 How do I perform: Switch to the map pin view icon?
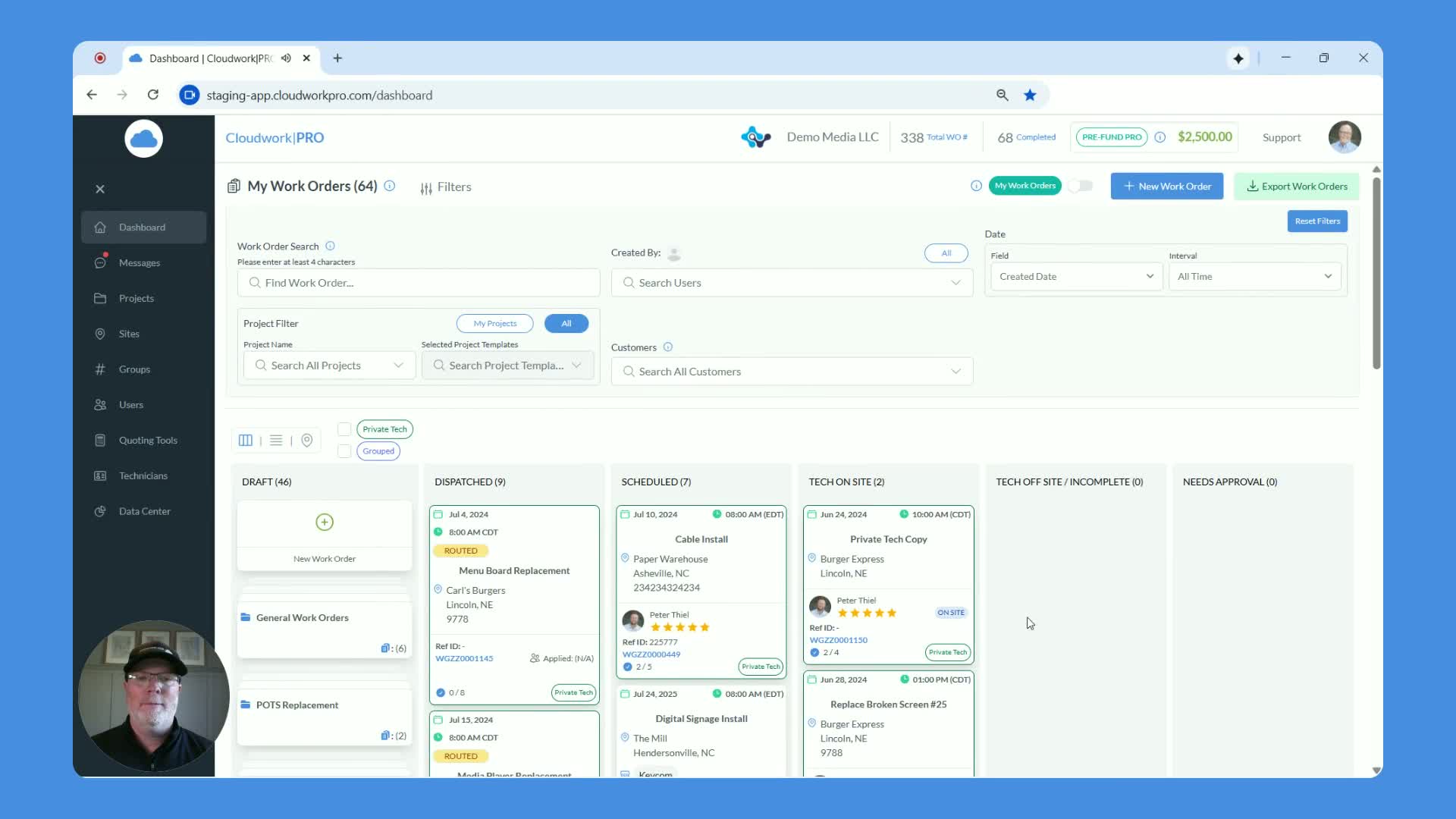[x=307, y=441]
